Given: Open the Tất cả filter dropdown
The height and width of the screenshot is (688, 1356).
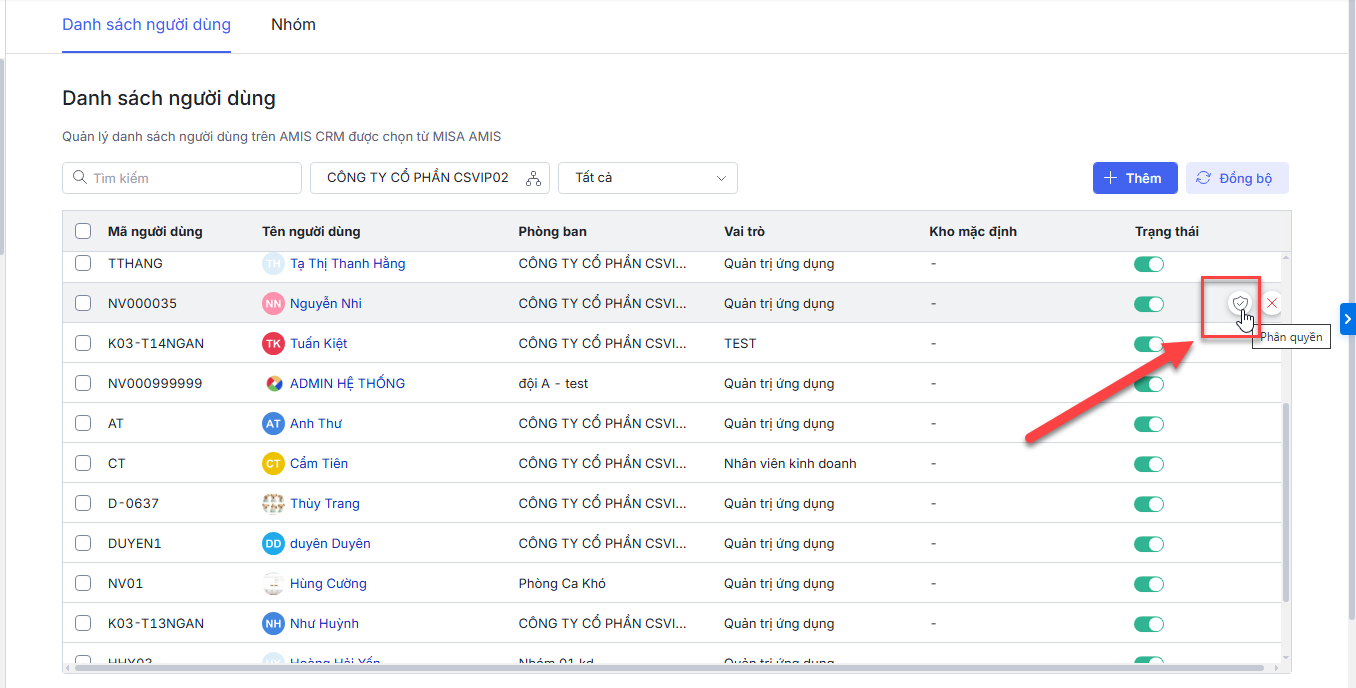Looking at the screenshot, I should point(647,178).
